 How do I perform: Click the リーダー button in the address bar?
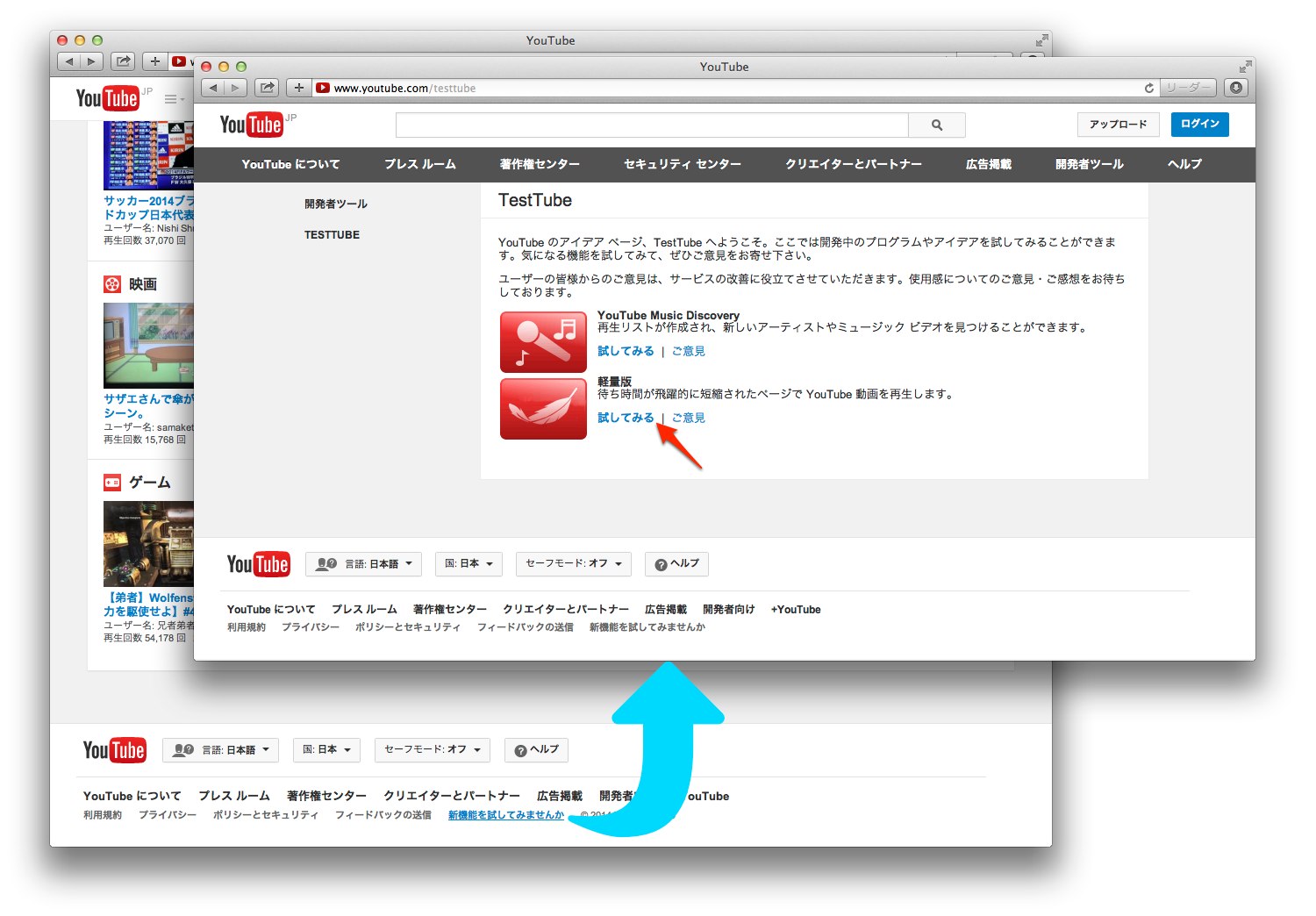point(1189,88)
